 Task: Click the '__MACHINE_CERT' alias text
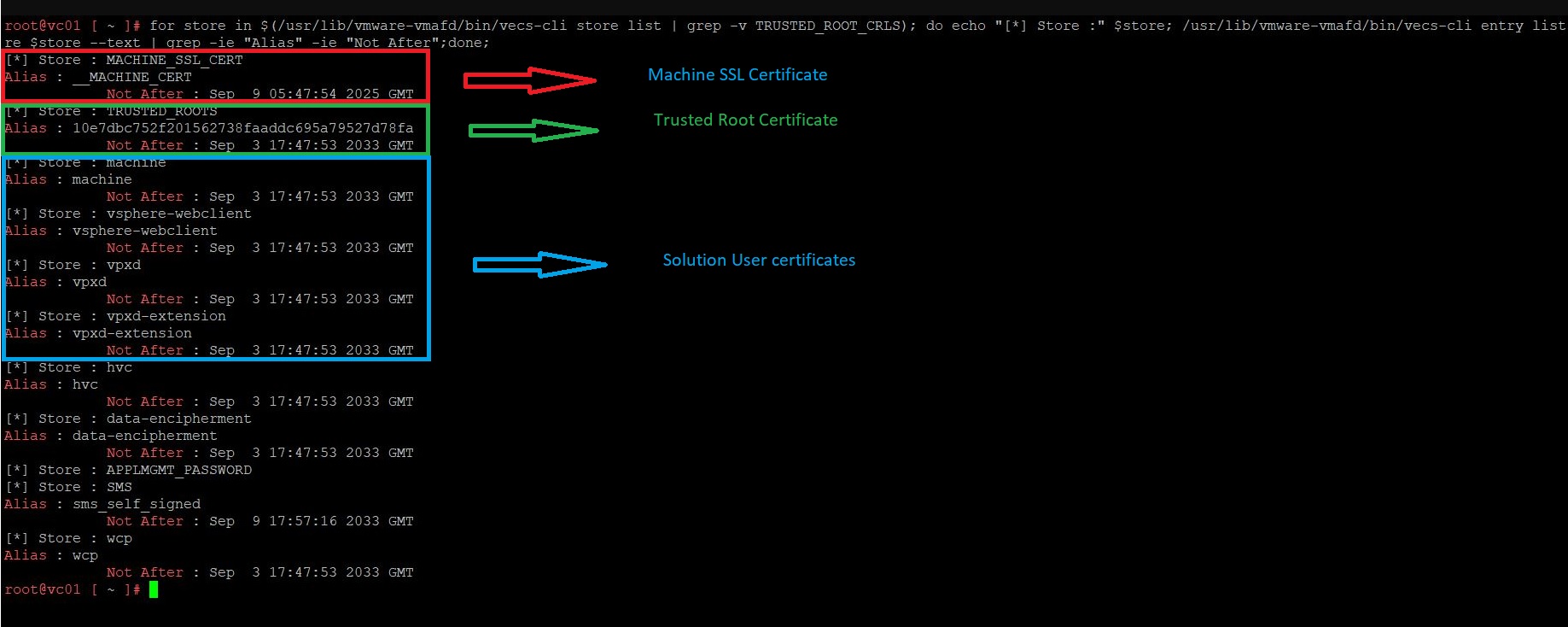pyautogui.click(x=132, y=77)
